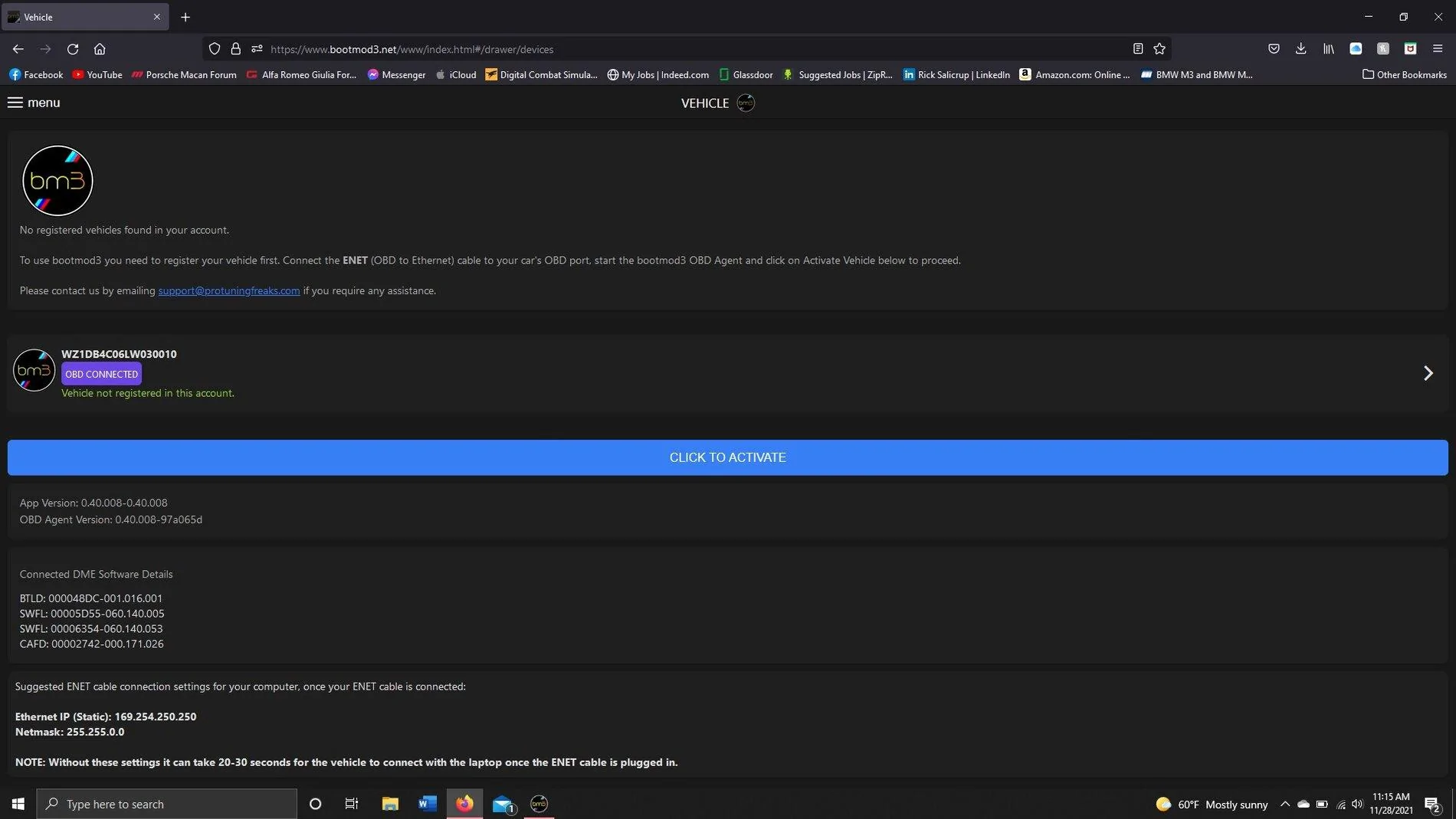Screen dimensions: 1456x819
Task: Expand vehicle WZ1DB4C06LW030010 with the chevron arrow
Action: coord(1428,373)
